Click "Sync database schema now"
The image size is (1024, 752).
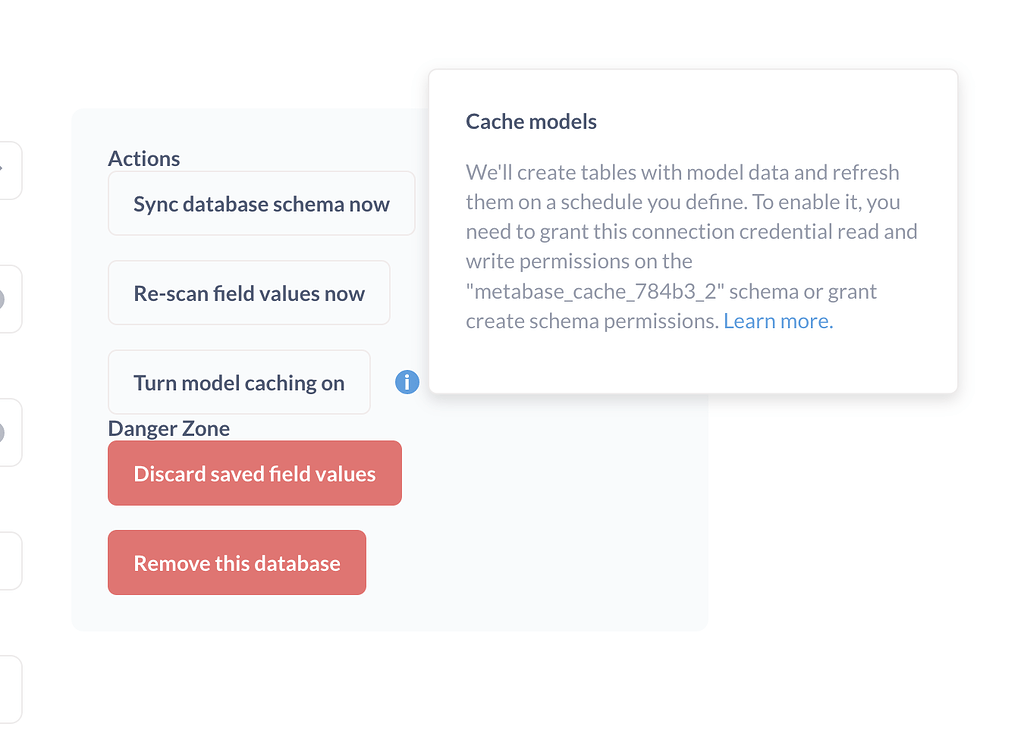coord(261,203)
